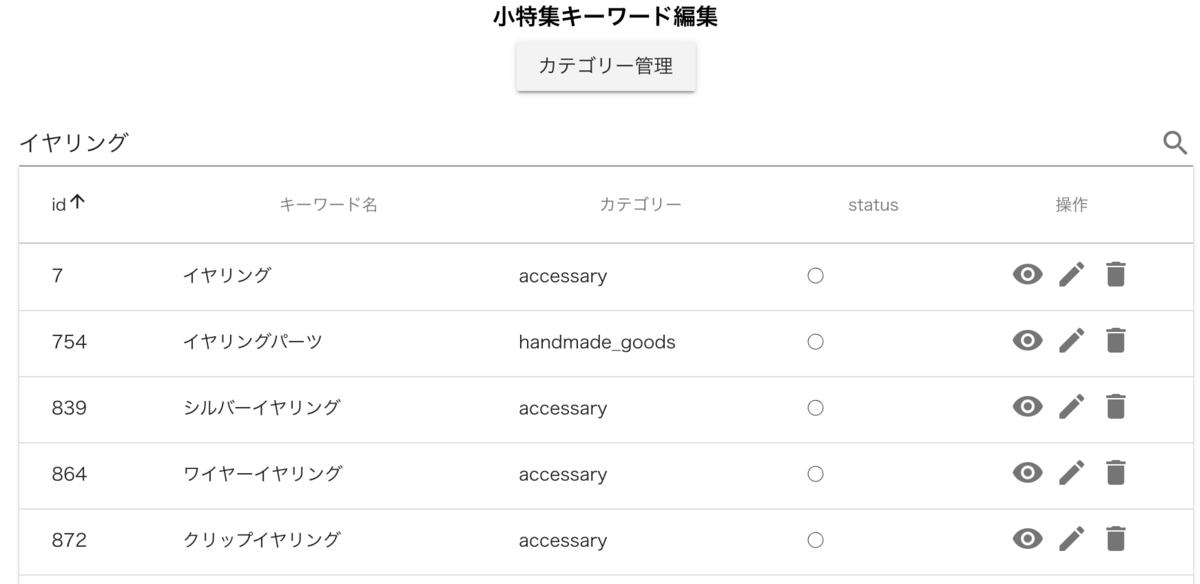Edit シルバーイヤリング with its pencil icon
The image size is (1200, 584).
[x=1071, y=408]
